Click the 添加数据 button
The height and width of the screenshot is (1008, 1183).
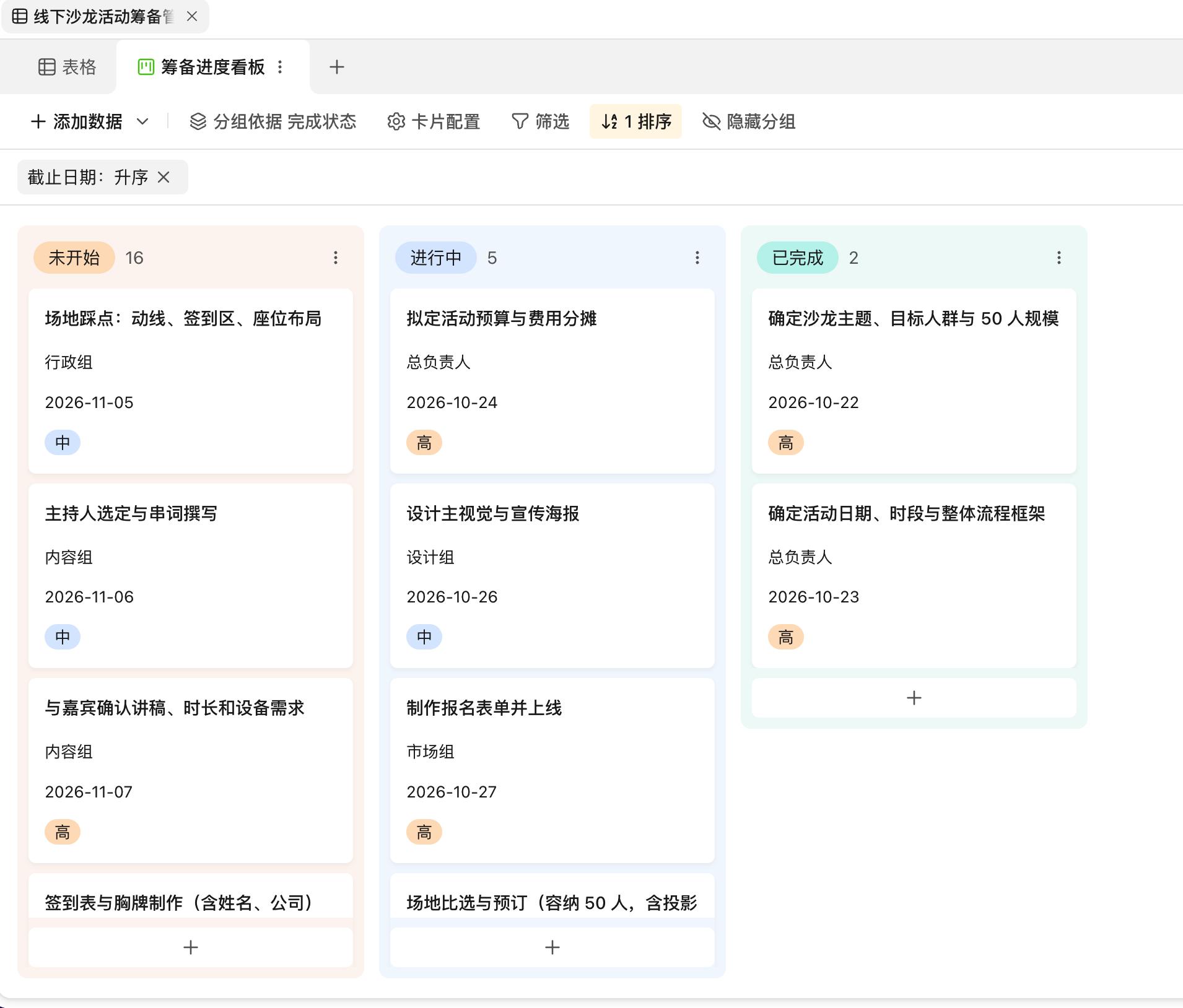coord(77,121)
